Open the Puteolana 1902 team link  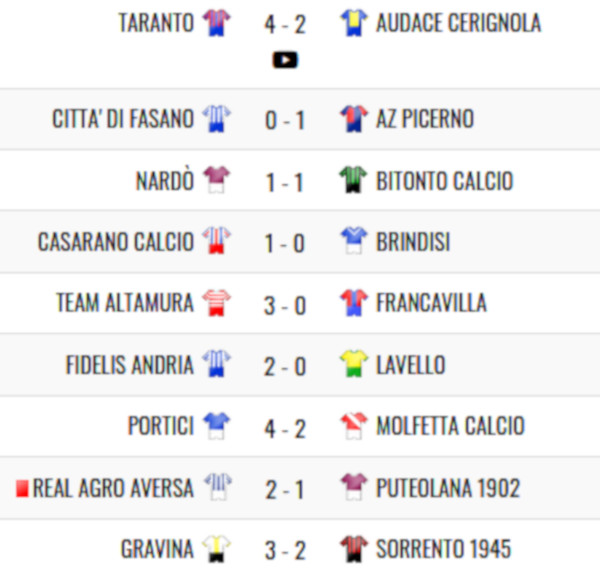(x=448, y=488)
